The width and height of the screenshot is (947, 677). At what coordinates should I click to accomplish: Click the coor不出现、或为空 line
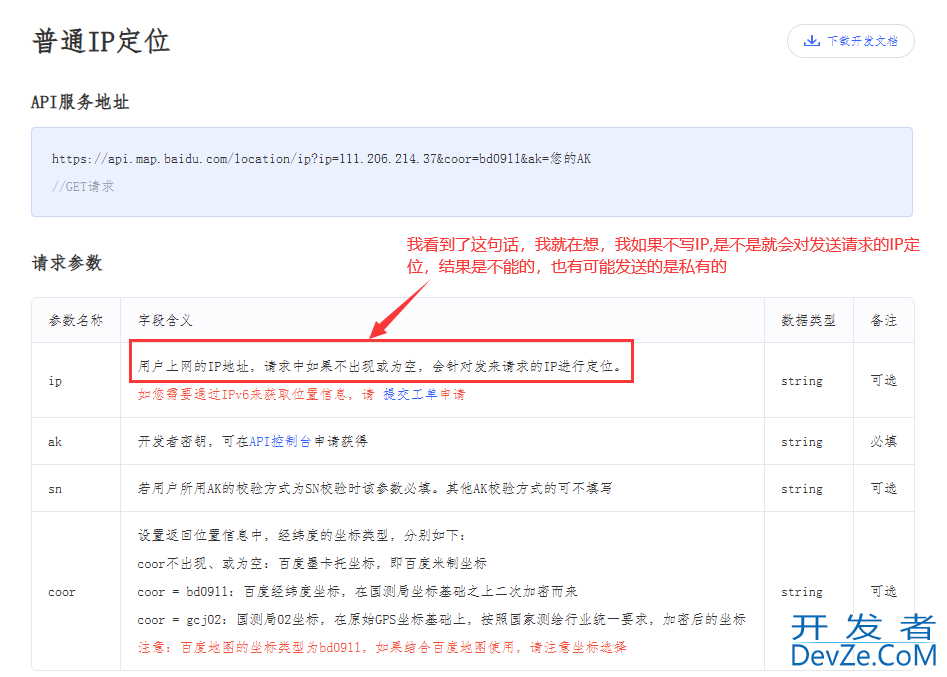coord(312,563)
